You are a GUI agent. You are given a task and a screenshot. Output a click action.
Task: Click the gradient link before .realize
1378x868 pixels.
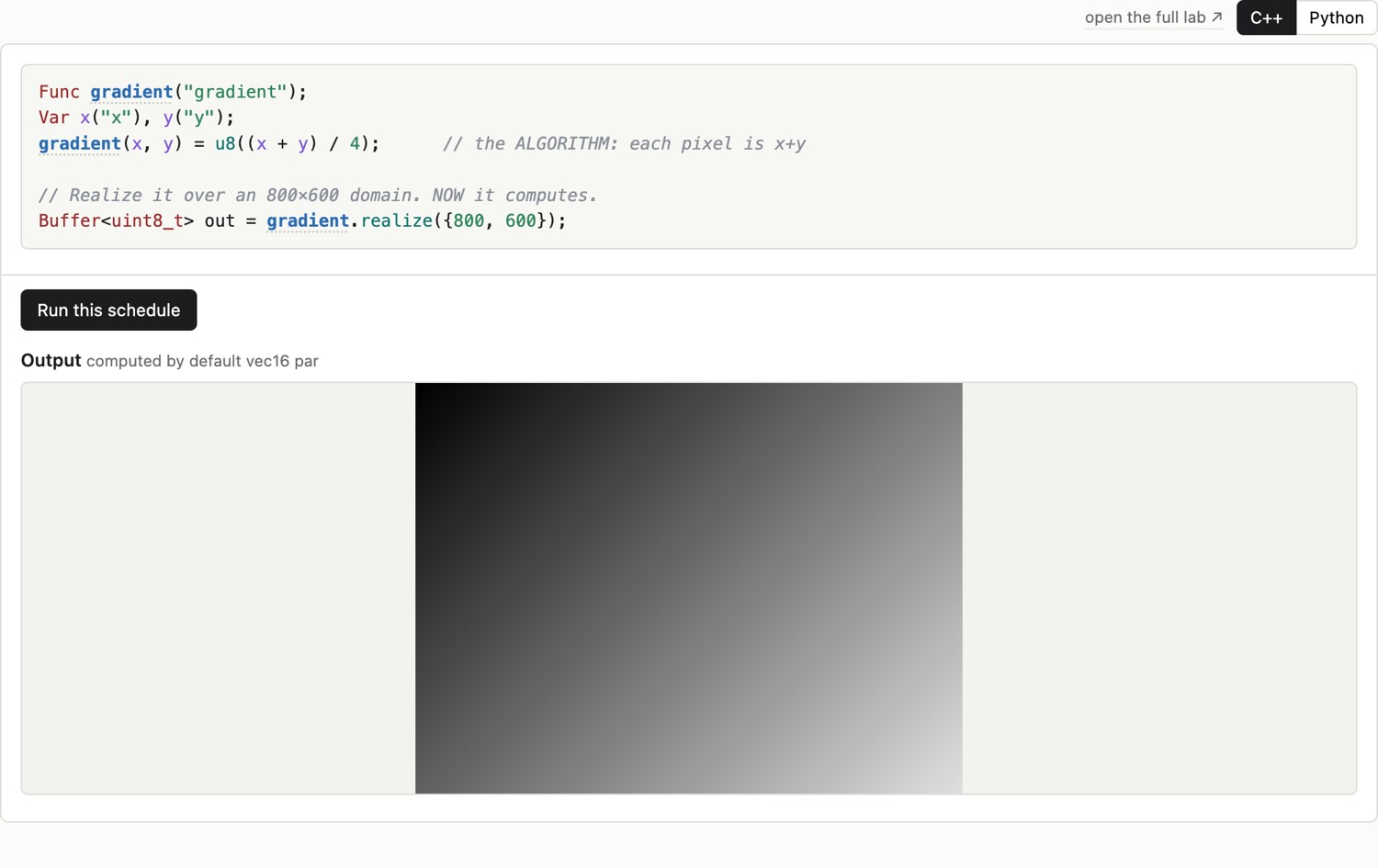[308, 220]
